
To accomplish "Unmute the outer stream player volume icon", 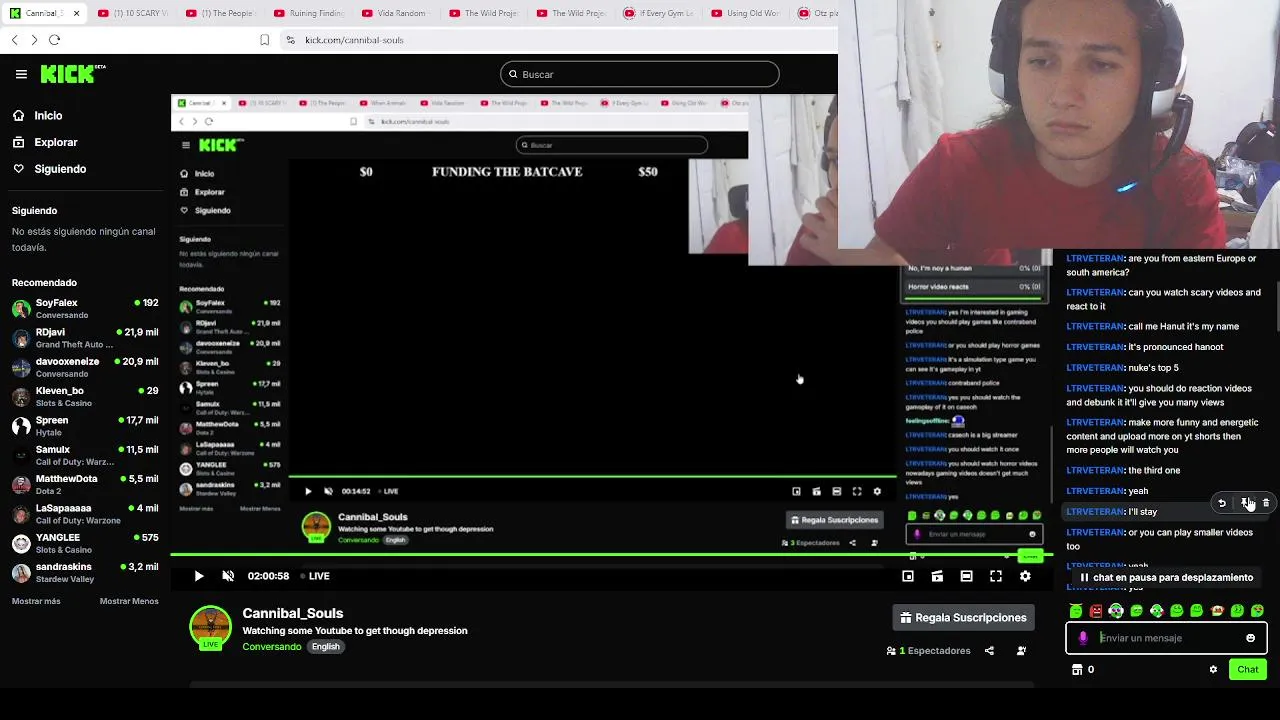I will (x=228, y=576).
